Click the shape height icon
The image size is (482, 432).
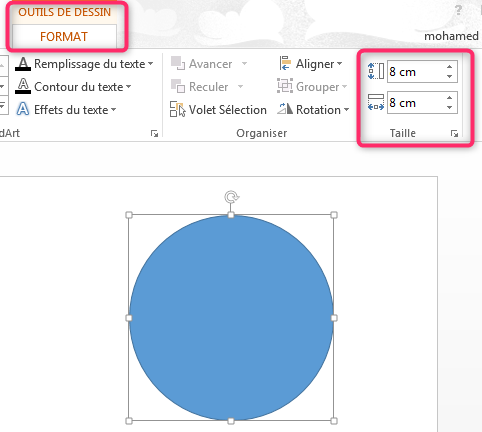376,71
